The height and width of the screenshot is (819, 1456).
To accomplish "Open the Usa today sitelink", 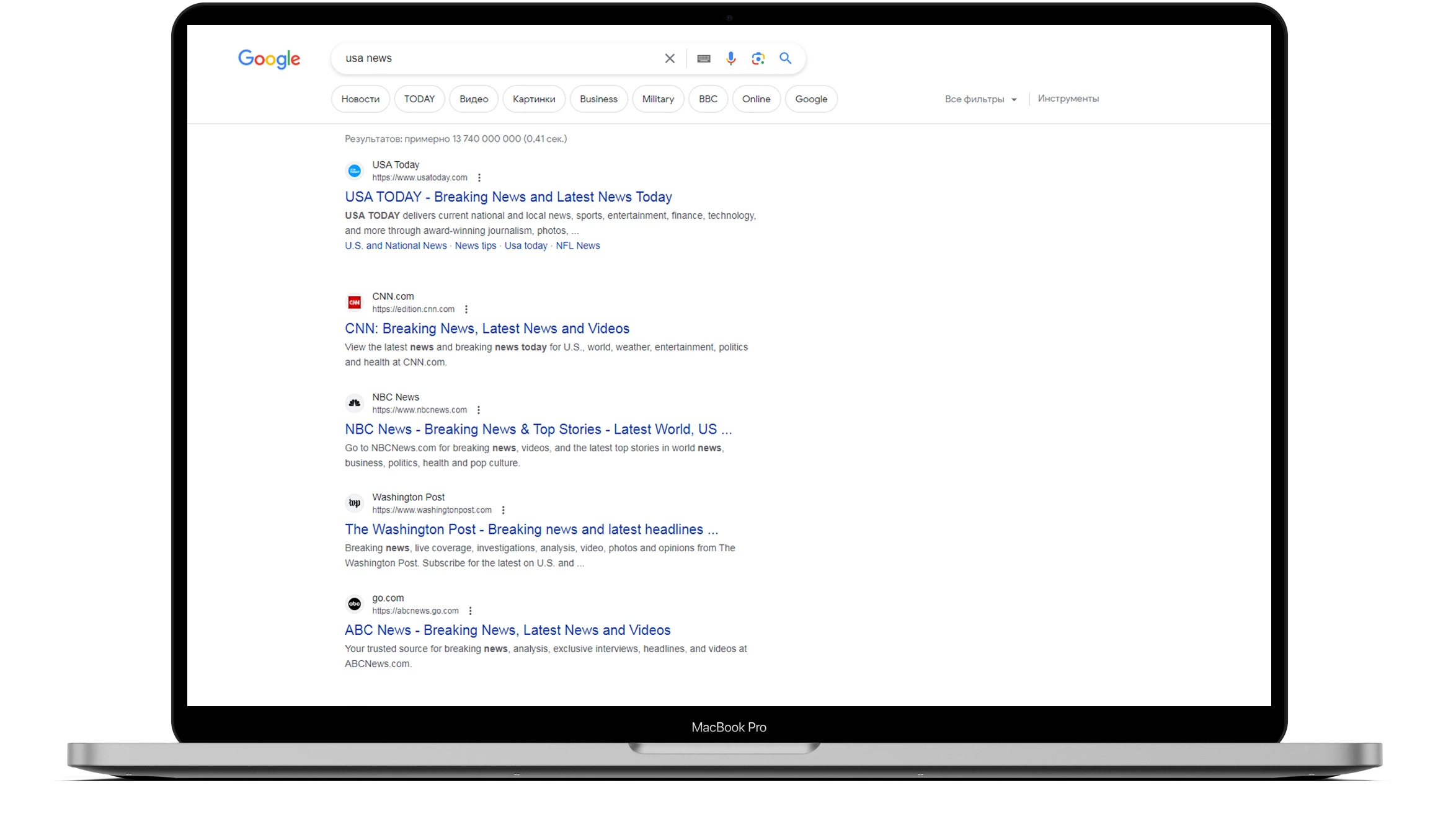I will (x=526, y=246).
